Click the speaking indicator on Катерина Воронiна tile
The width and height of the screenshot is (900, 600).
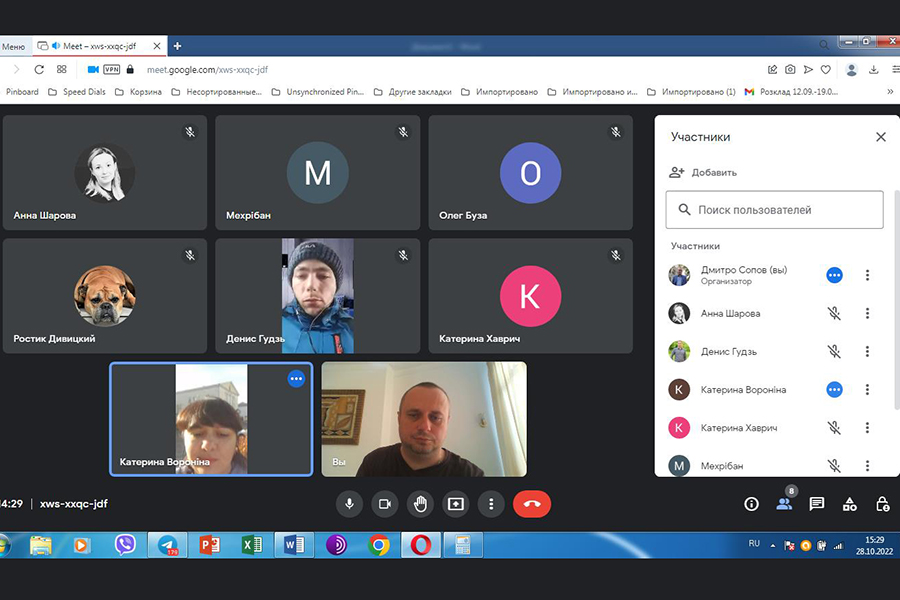tap(296, 379)
